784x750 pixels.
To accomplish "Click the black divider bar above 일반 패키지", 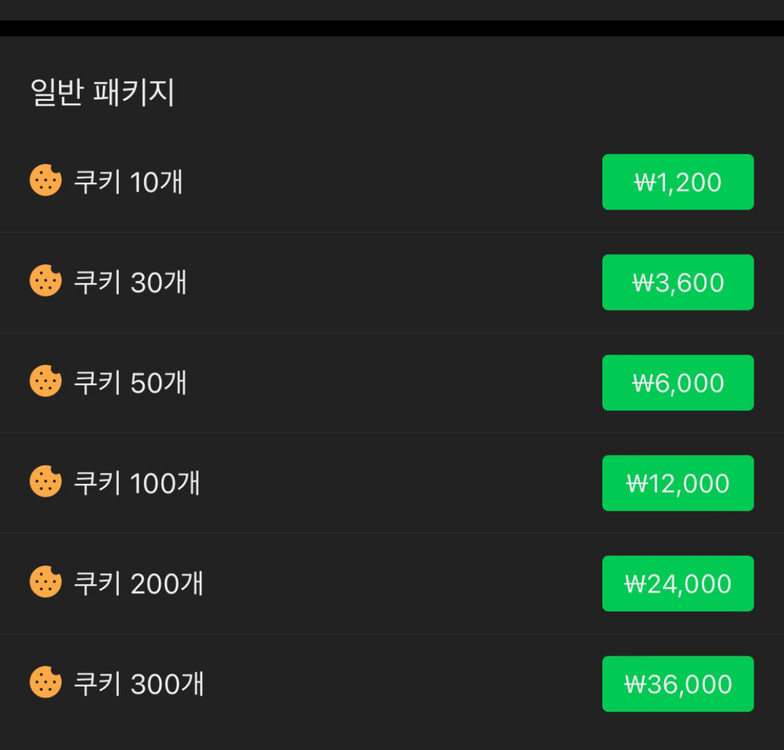I will point(392,28).
